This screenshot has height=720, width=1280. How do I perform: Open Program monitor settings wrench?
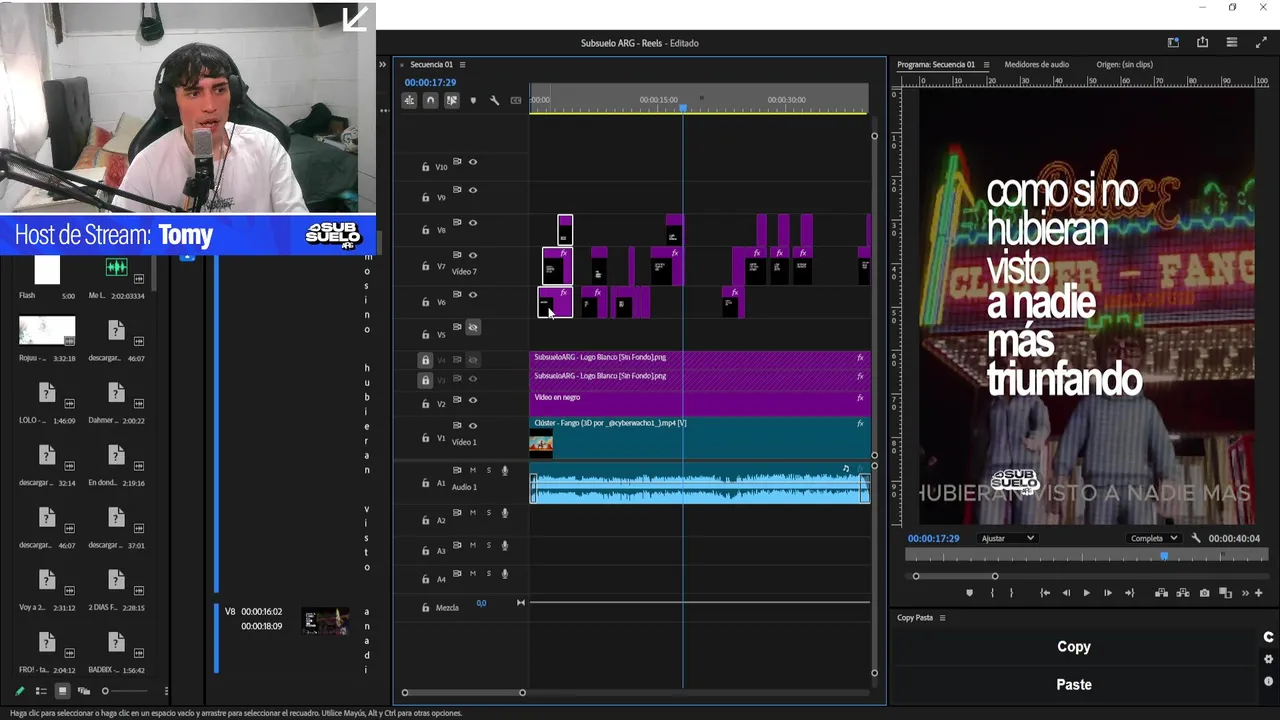[x=1196, y=538]
